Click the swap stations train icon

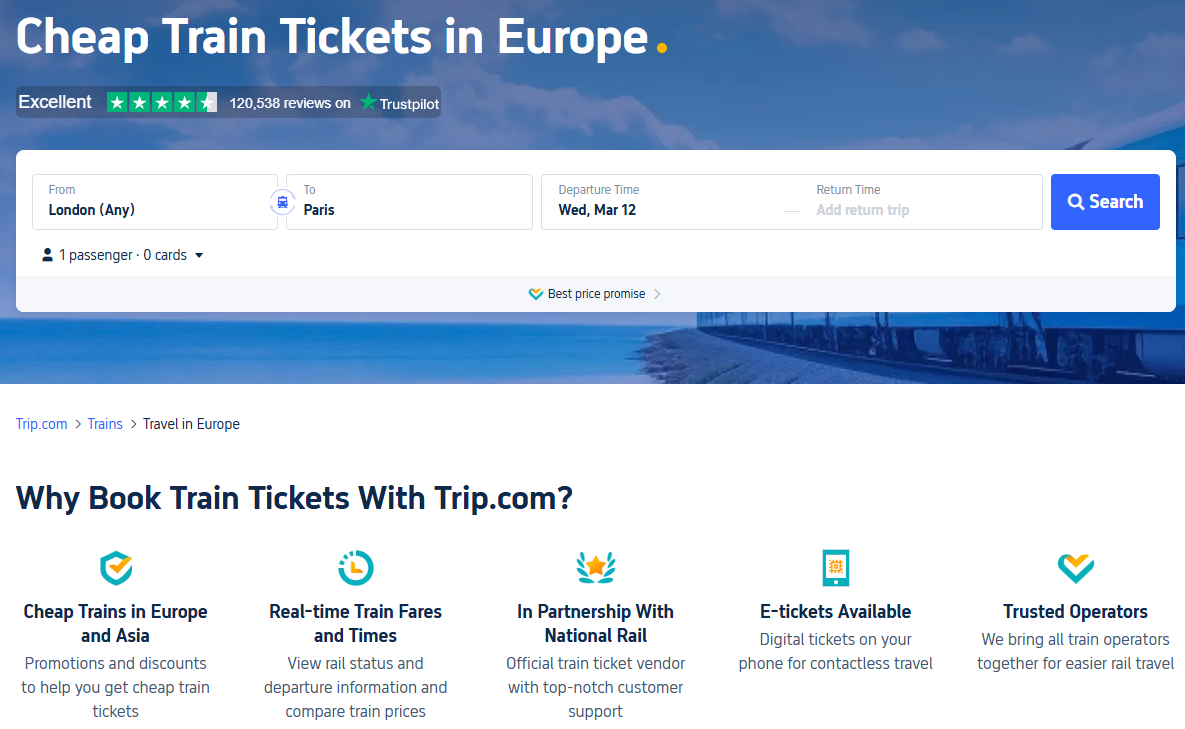click(x=282, y=202)
